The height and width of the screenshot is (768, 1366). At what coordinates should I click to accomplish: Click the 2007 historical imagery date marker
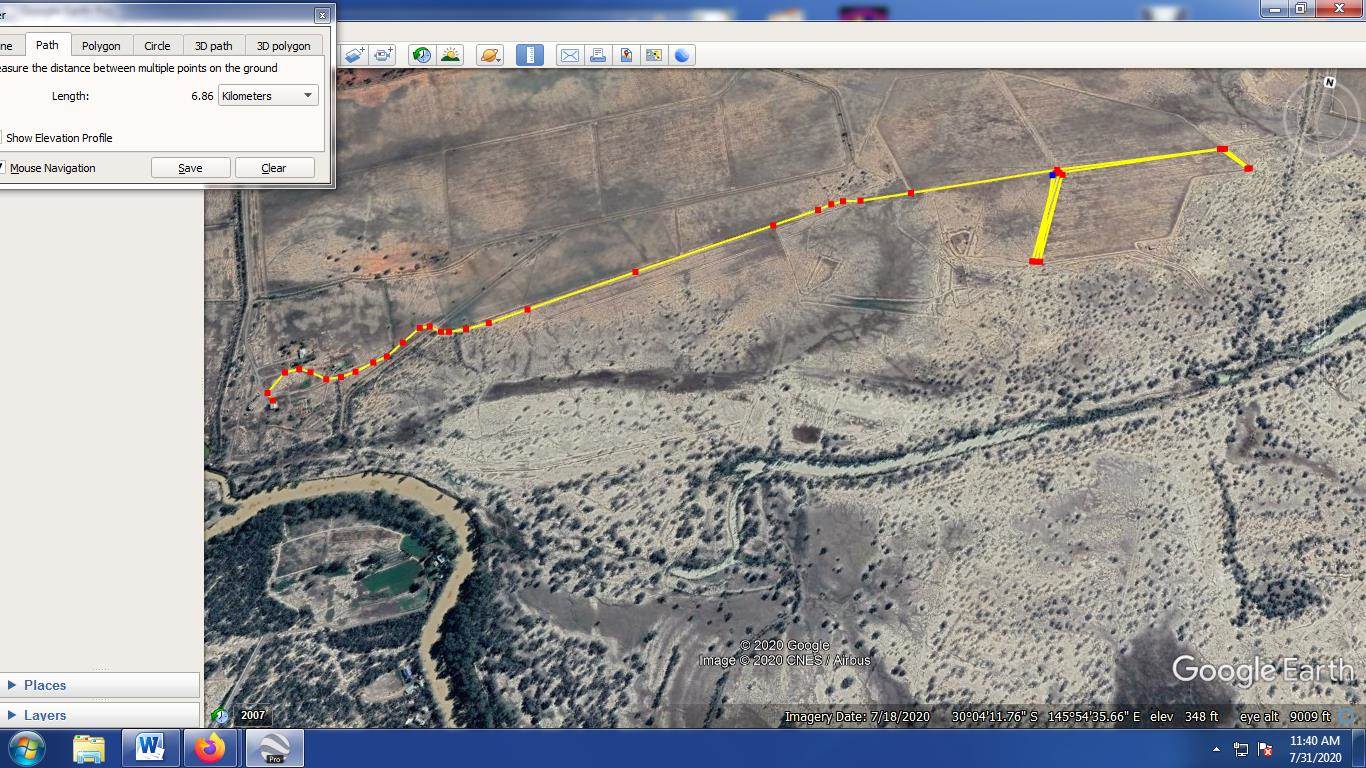(252, 715)
